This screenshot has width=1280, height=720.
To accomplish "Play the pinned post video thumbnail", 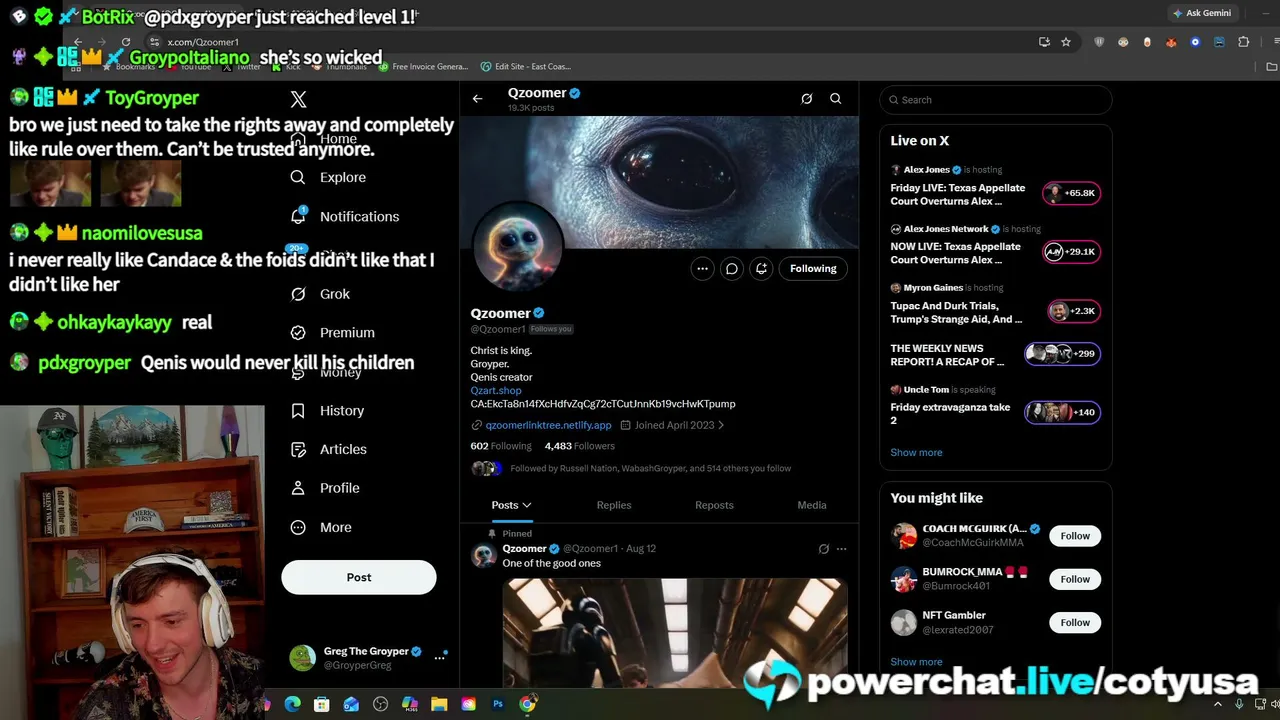I will pyautogui.click(x=675, y=632).
